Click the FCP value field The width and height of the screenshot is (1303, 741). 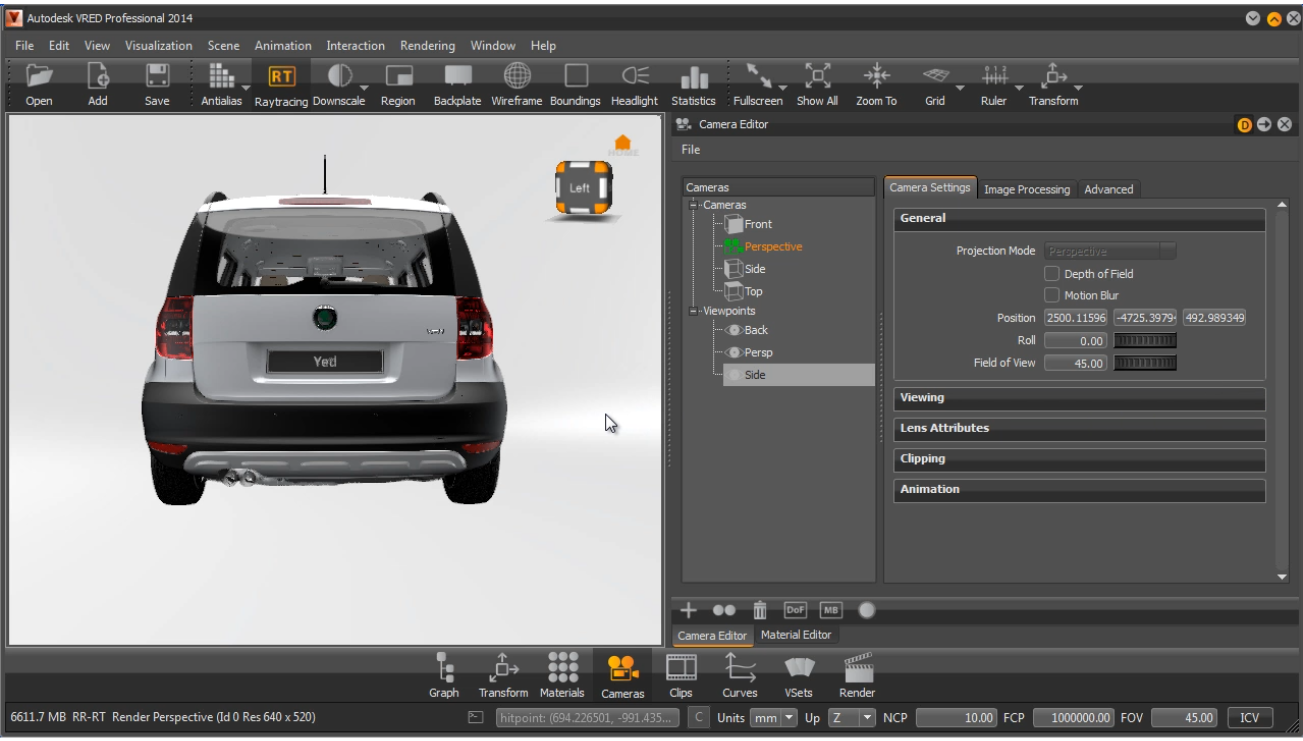point(1073,717)
